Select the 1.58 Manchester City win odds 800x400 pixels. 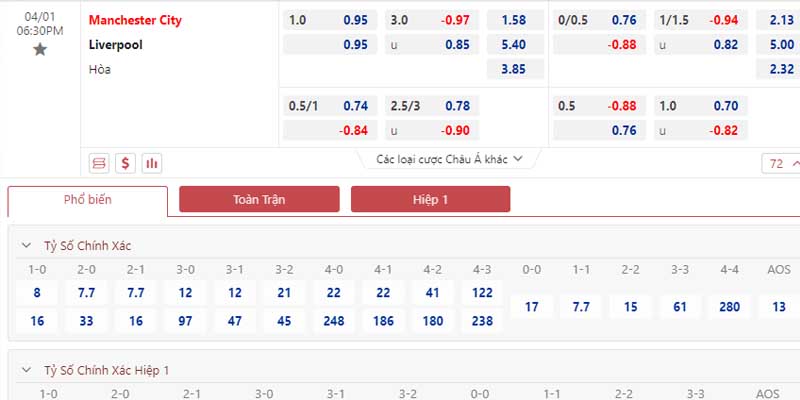click(516, 20)
